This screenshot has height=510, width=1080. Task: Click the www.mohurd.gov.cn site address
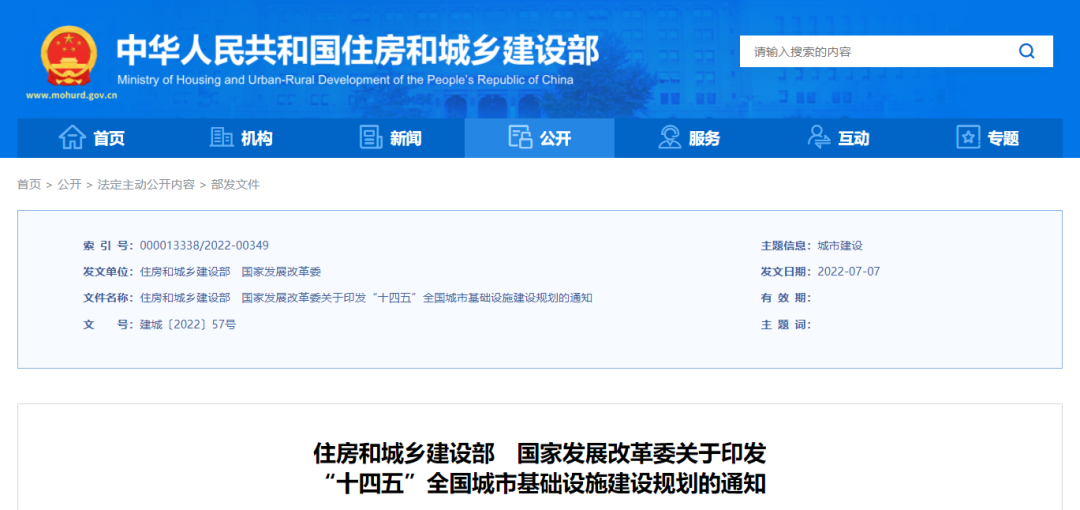[72, 96]
